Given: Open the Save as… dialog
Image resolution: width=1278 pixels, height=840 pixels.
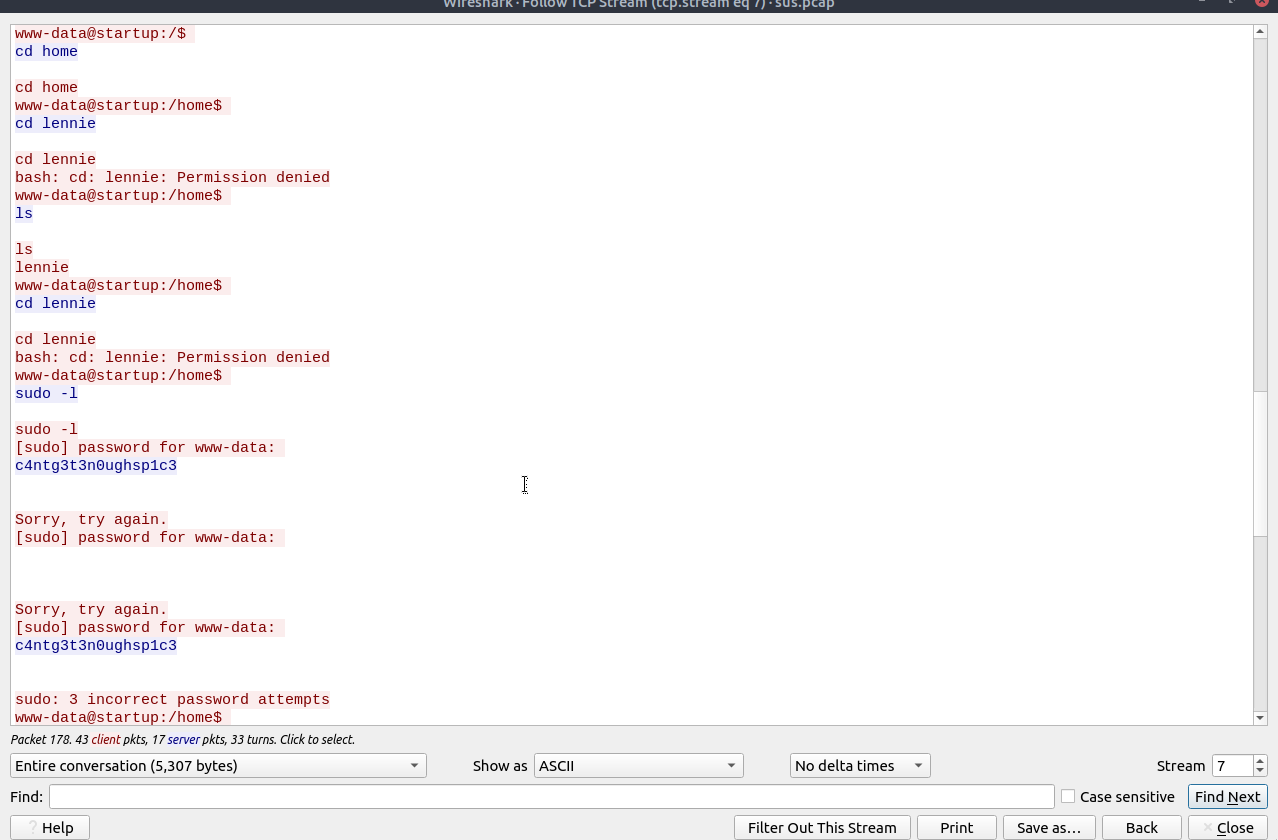Looking at the screenshot, I should point(1048,827).
